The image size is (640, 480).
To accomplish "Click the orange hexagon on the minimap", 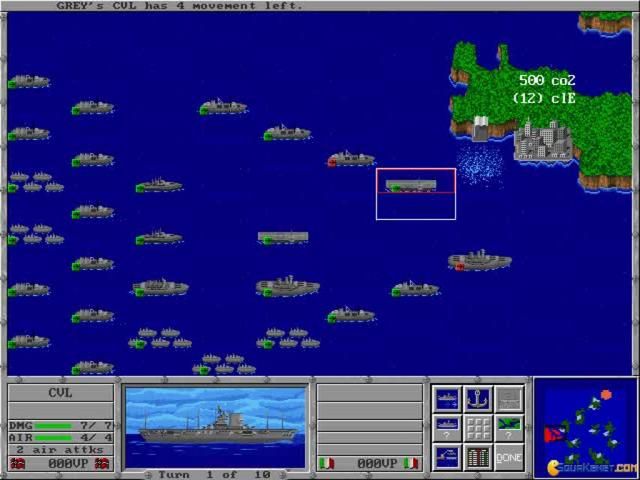I will tap(607, 395).
